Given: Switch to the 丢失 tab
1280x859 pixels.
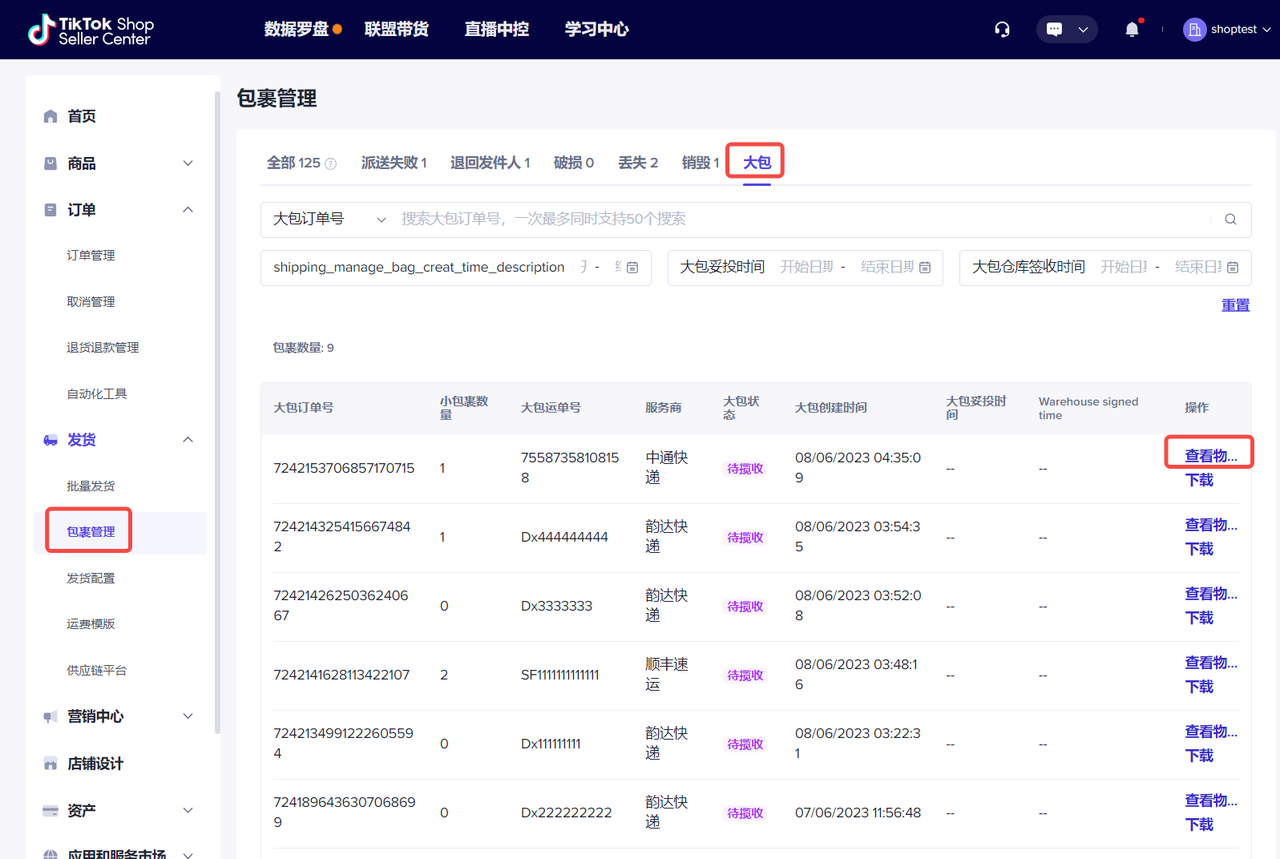Looking at the screenshot, I should (637, 162).
